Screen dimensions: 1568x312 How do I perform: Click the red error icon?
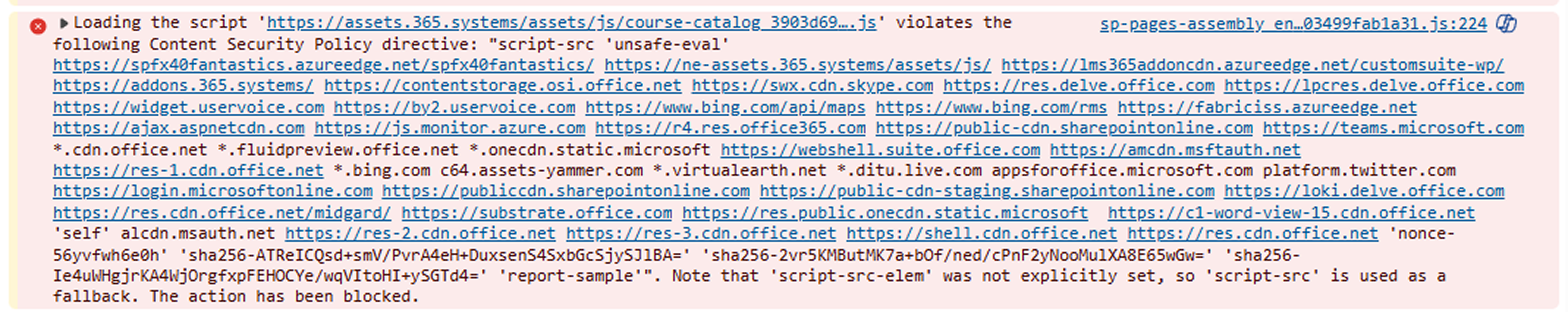coord(38,26)
